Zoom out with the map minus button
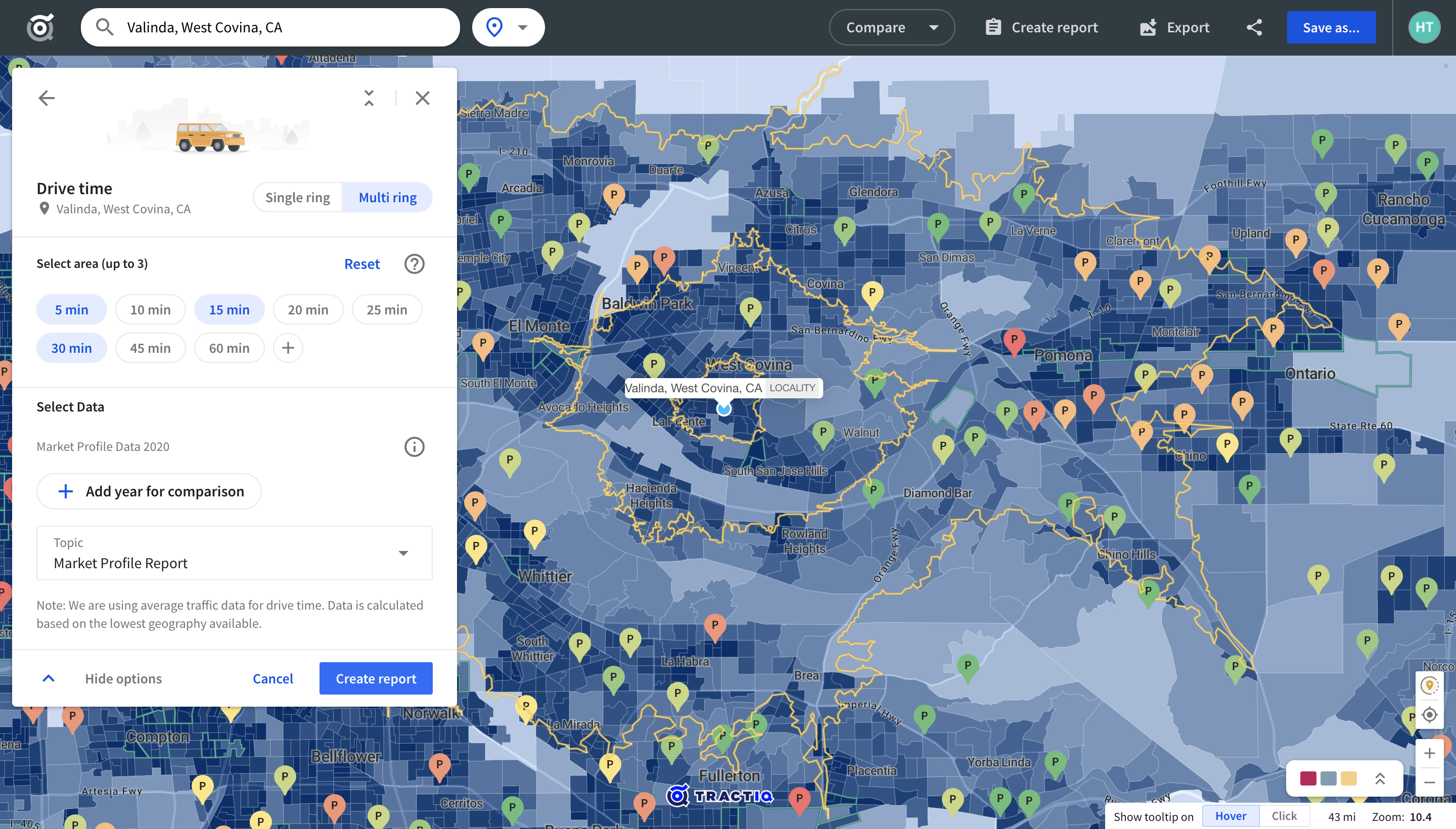This screenshot has height=829, width=1456. 1429,782
